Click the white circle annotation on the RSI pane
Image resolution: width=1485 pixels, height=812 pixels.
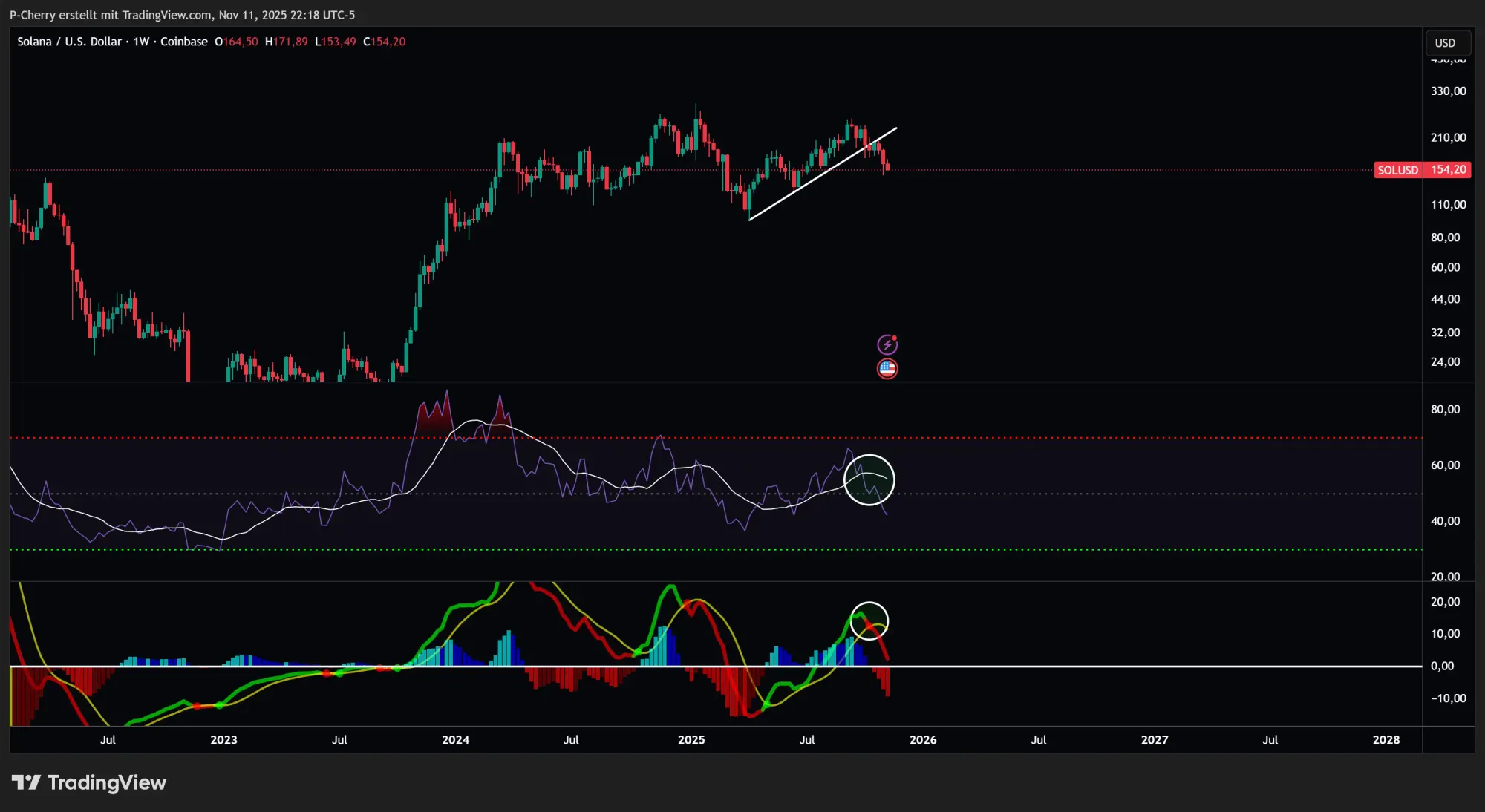pos(869,480)
